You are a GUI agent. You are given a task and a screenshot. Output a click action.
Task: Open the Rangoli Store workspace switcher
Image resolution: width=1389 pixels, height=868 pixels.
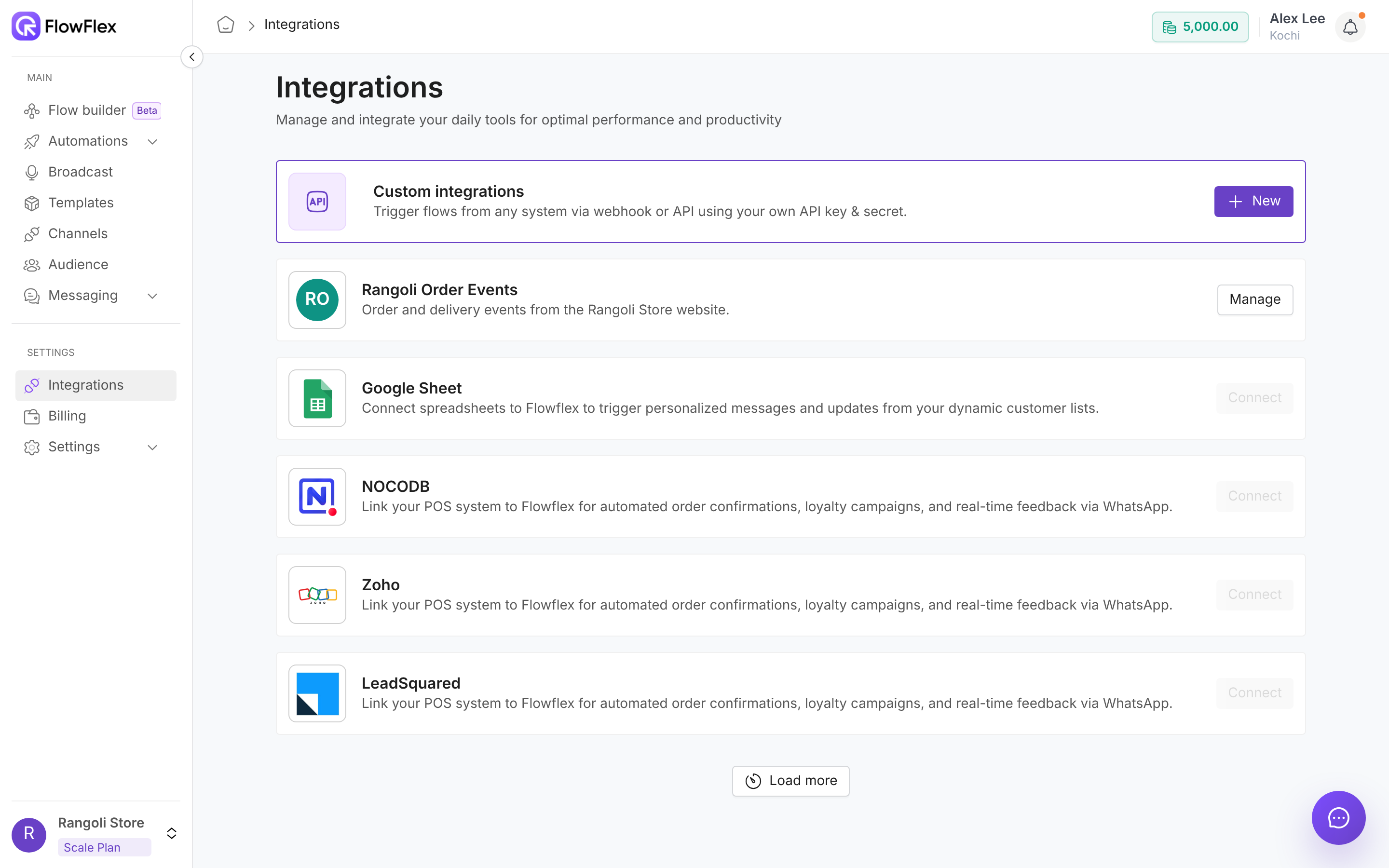click(x=172, y=833)
